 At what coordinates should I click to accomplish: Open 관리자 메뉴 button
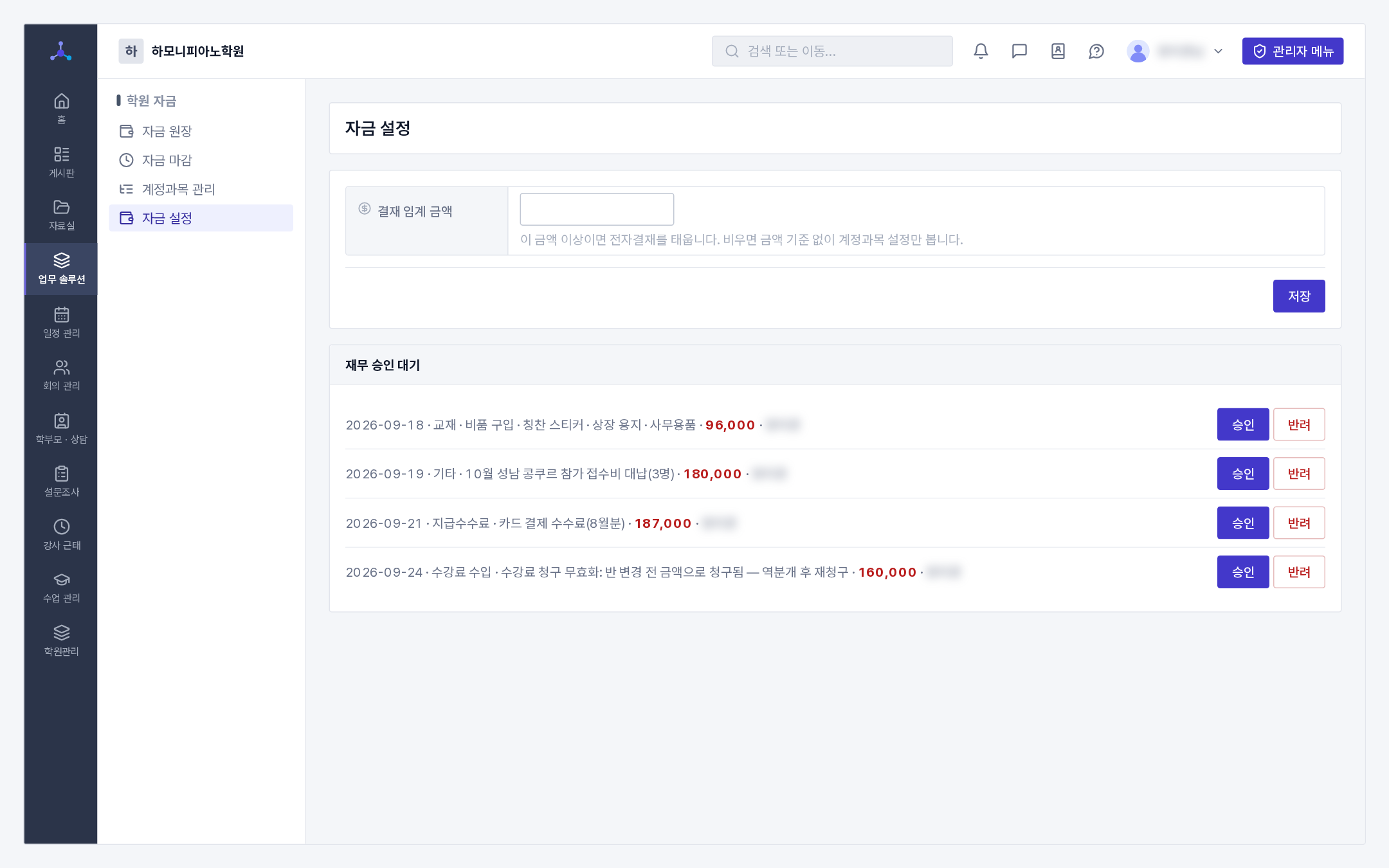(1293, 51)
